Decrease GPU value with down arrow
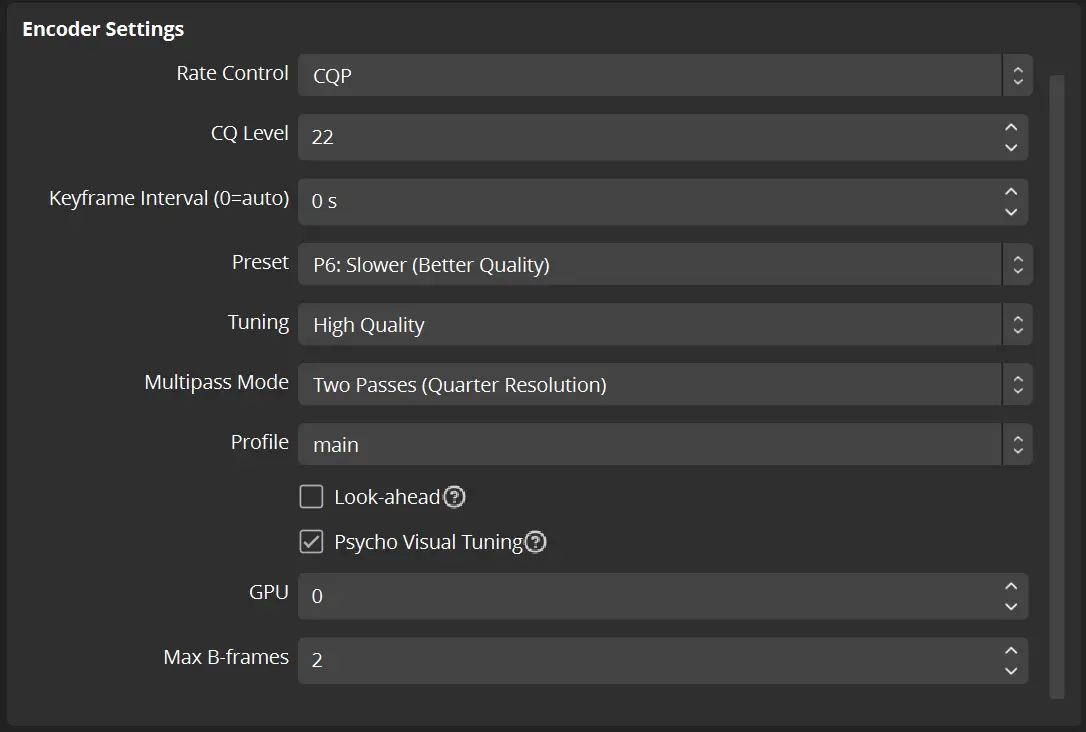Screen dimensions: 1086x732 pos(1011,606)
